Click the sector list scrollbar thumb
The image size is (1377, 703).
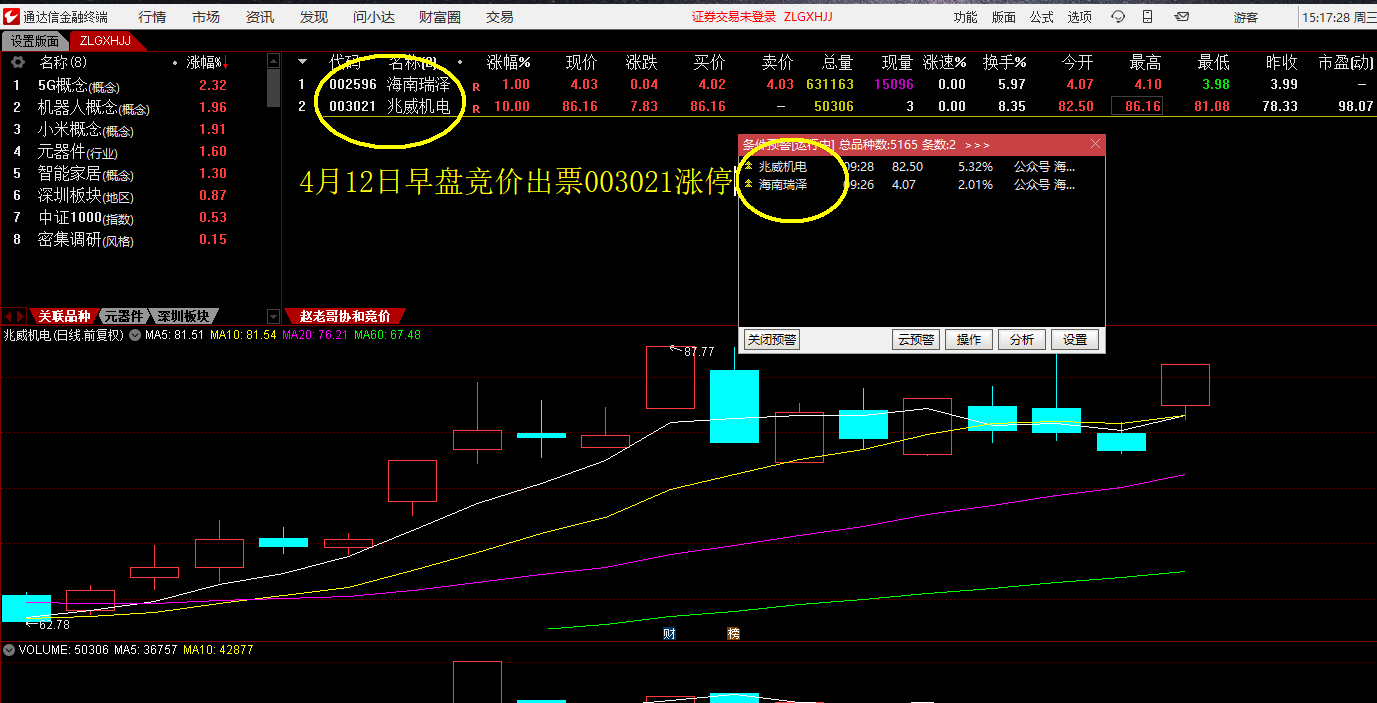[274, 87]
